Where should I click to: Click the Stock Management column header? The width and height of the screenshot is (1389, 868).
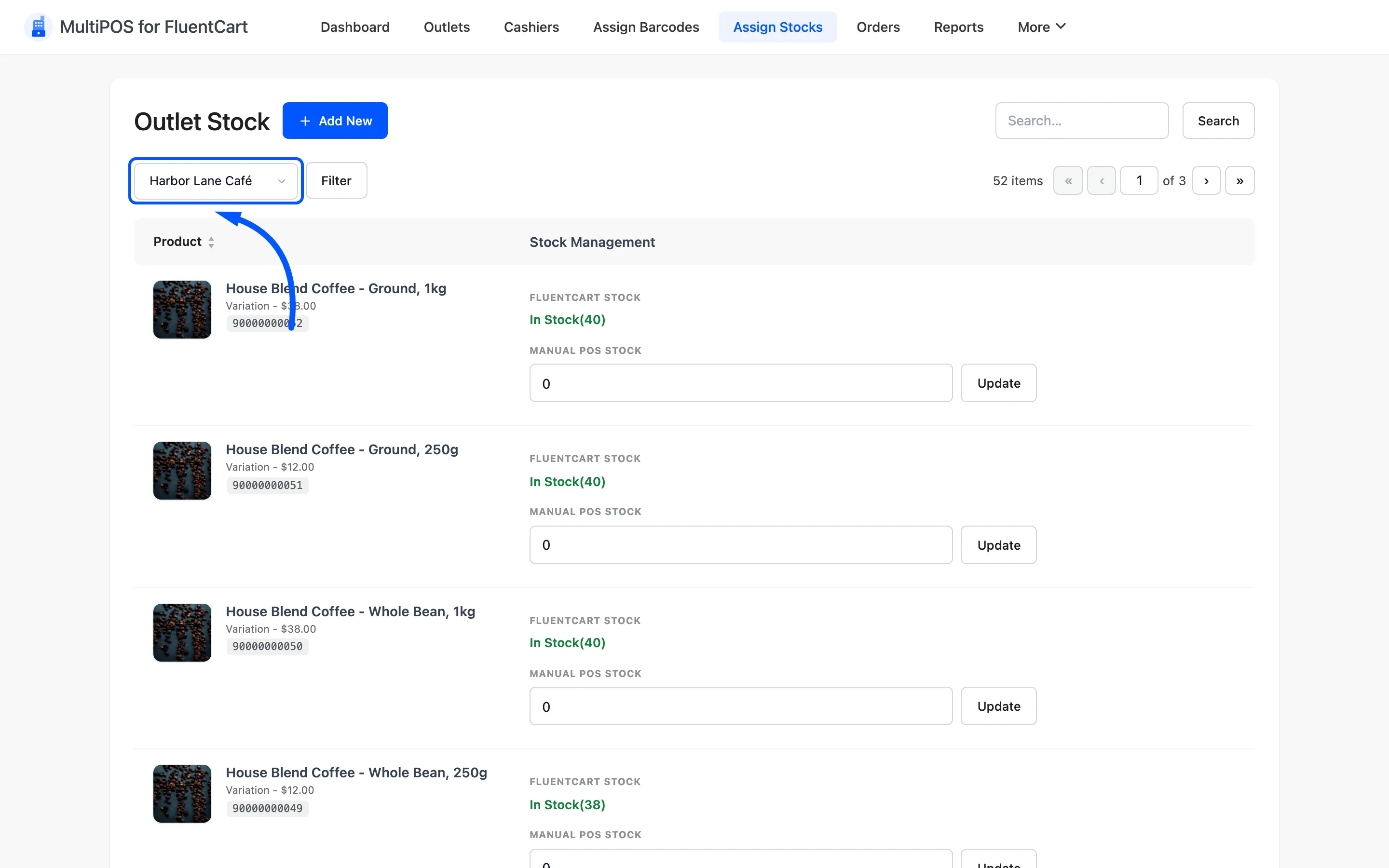[x=592, y=242]
